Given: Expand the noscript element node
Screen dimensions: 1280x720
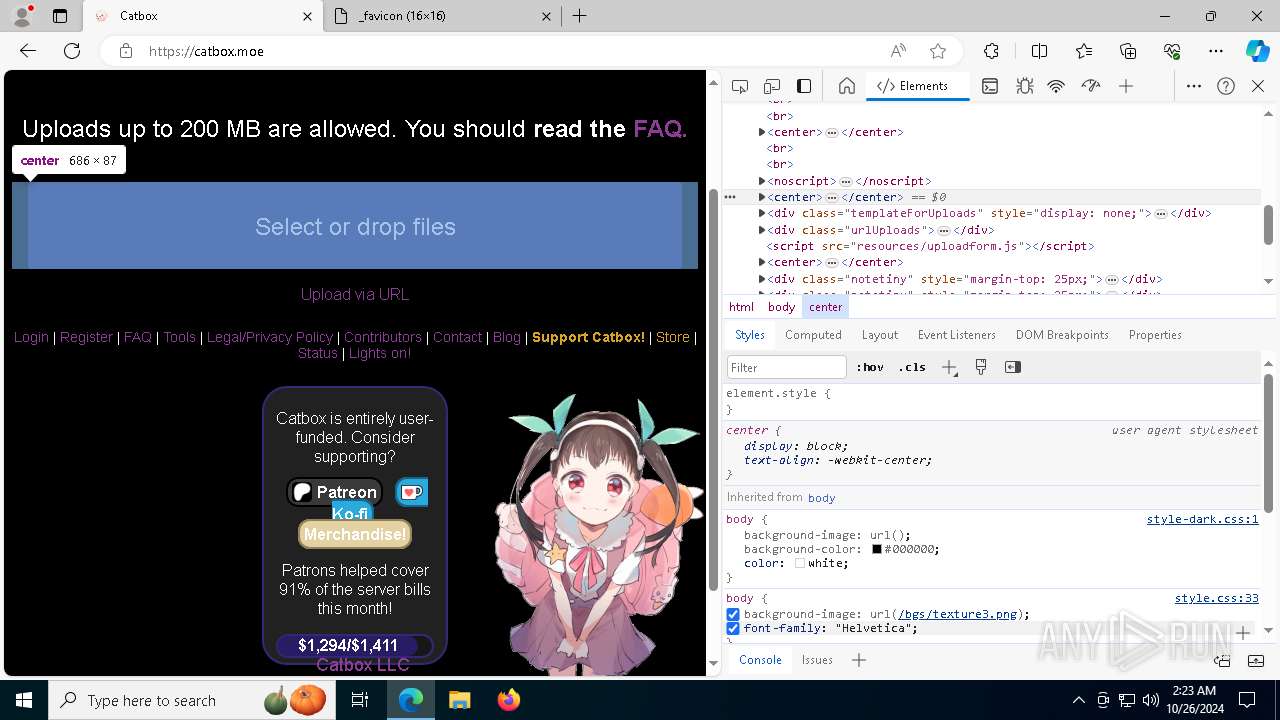Looking at the screenshot, I should [x=762, y=181].
